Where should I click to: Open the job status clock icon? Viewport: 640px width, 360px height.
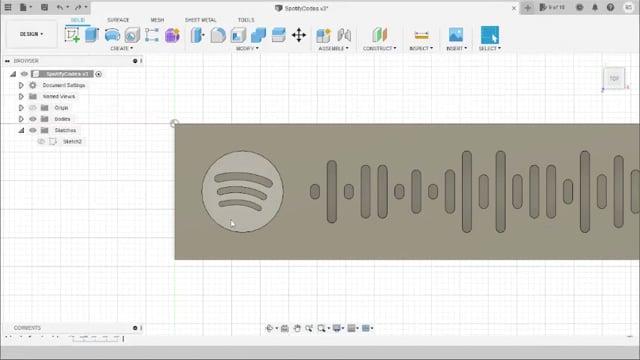(580, 7)
